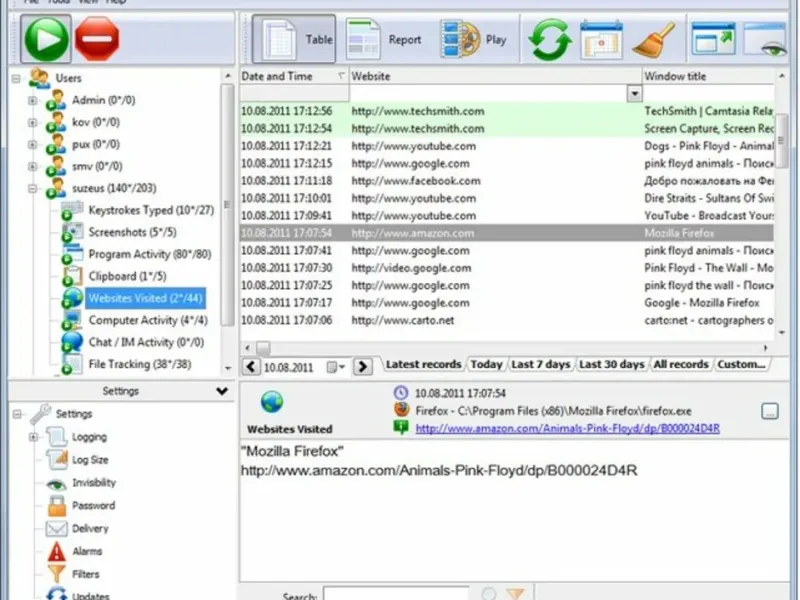Go to next day arrow
Viewport: 800px width, 600px height.
pos(363,366)
